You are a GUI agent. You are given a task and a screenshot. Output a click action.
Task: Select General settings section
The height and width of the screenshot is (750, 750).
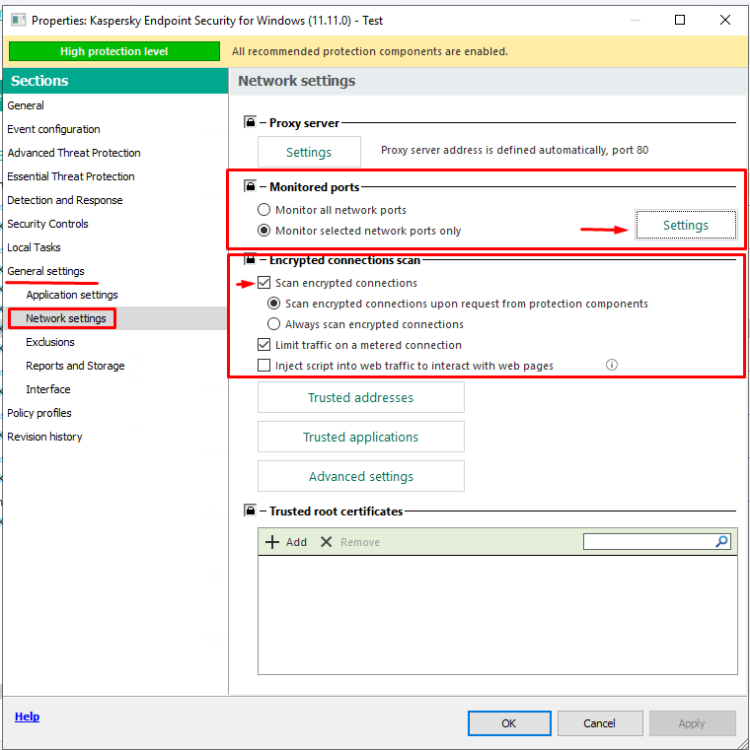point(45,271)
